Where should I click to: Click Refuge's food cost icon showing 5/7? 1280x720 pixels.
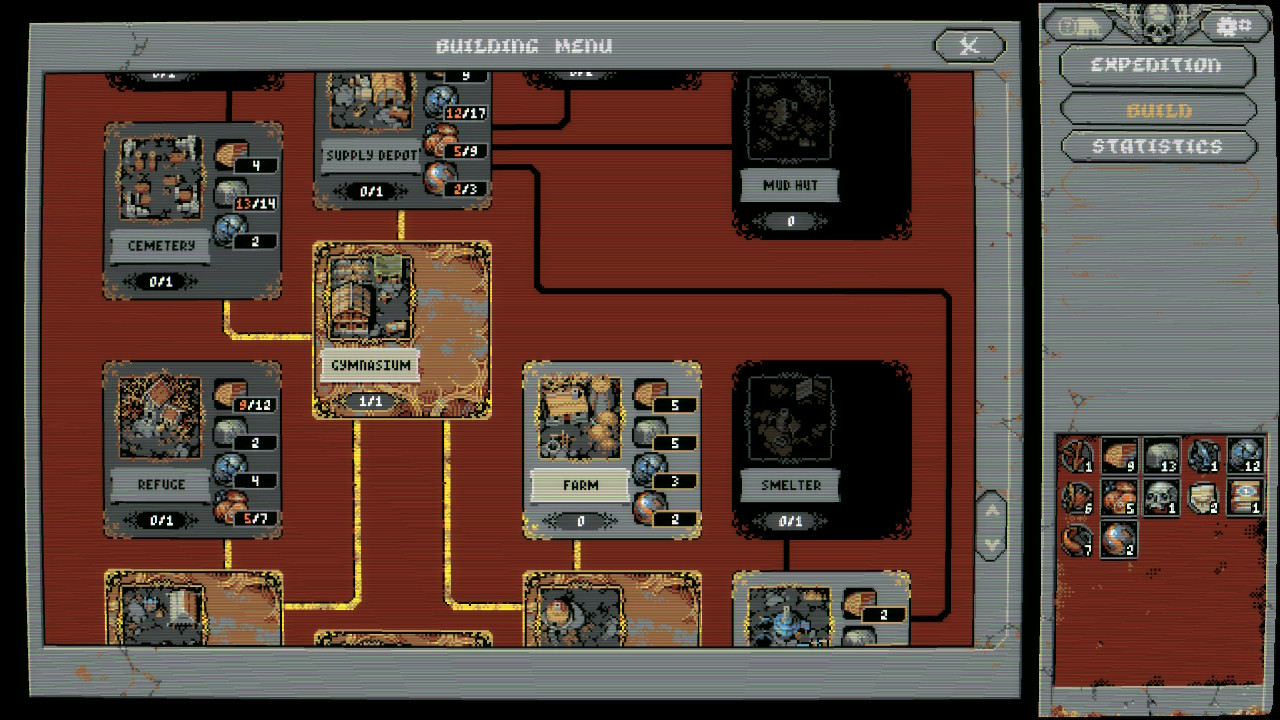231,508
